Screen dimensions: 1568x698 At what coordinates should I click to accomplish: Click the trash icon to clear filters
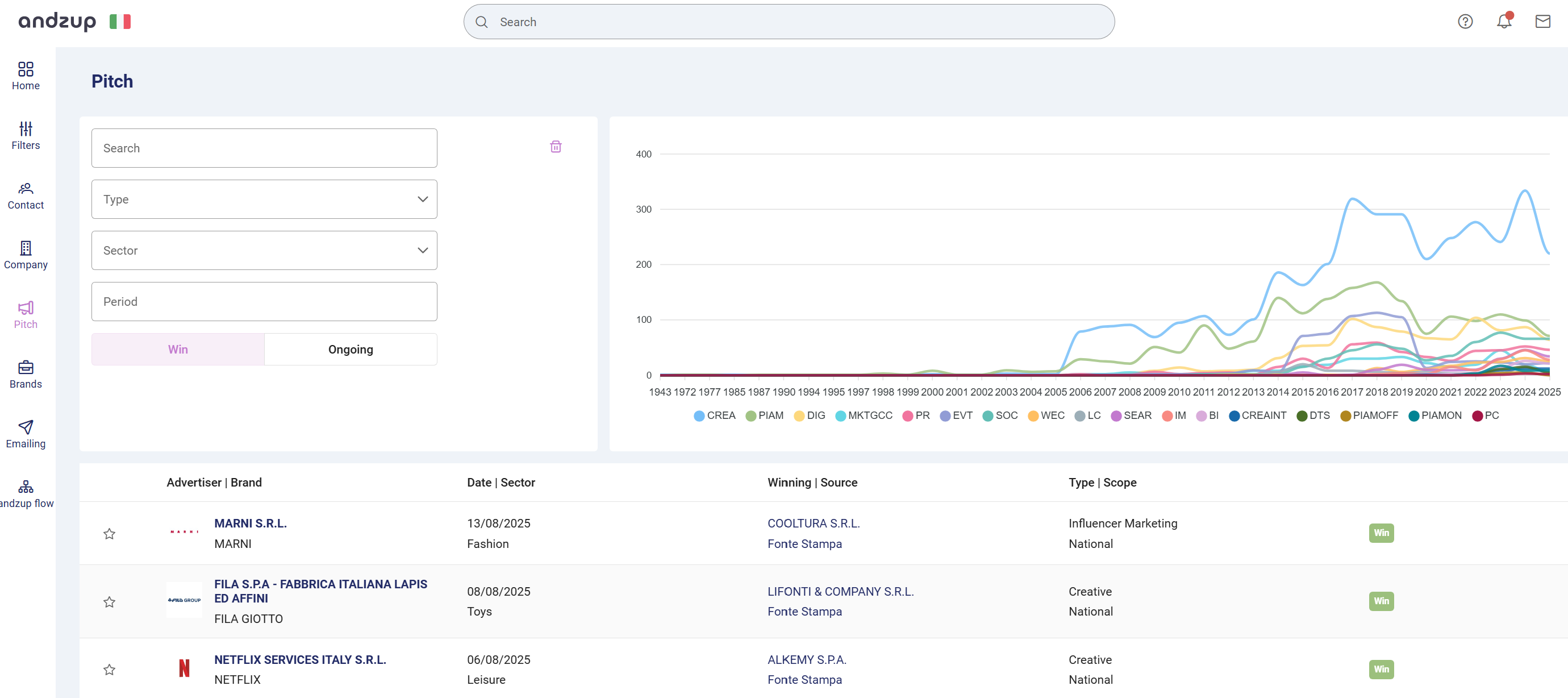pos(555,147)
